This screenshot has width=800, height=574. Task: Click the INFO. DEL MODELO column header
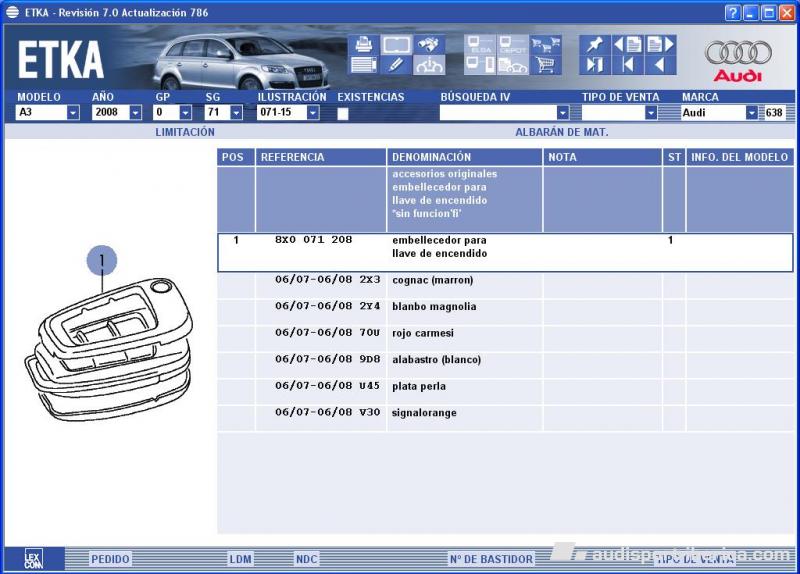tap(740, 157)
